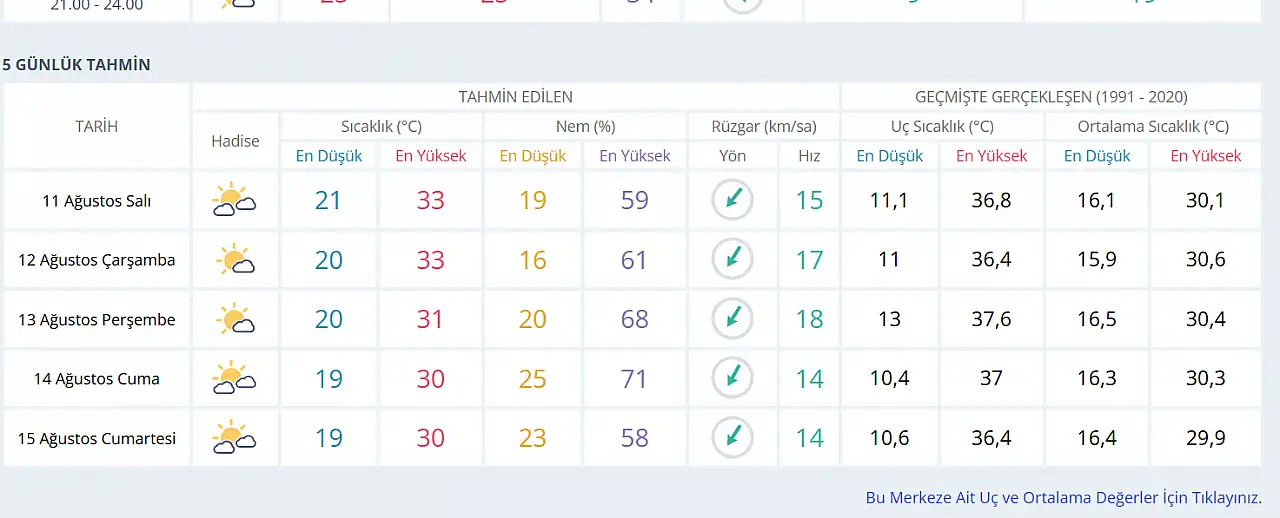Click the wind direction icon for 11 Ağustos
1280x518 pixels.
tap(732, 200)
